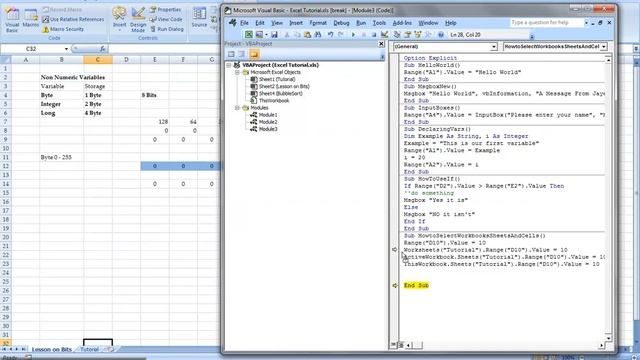The width and height of the screenshot is (640, 360).
Task: Open the help question box dropdown arrow
Action: [586, 23]
